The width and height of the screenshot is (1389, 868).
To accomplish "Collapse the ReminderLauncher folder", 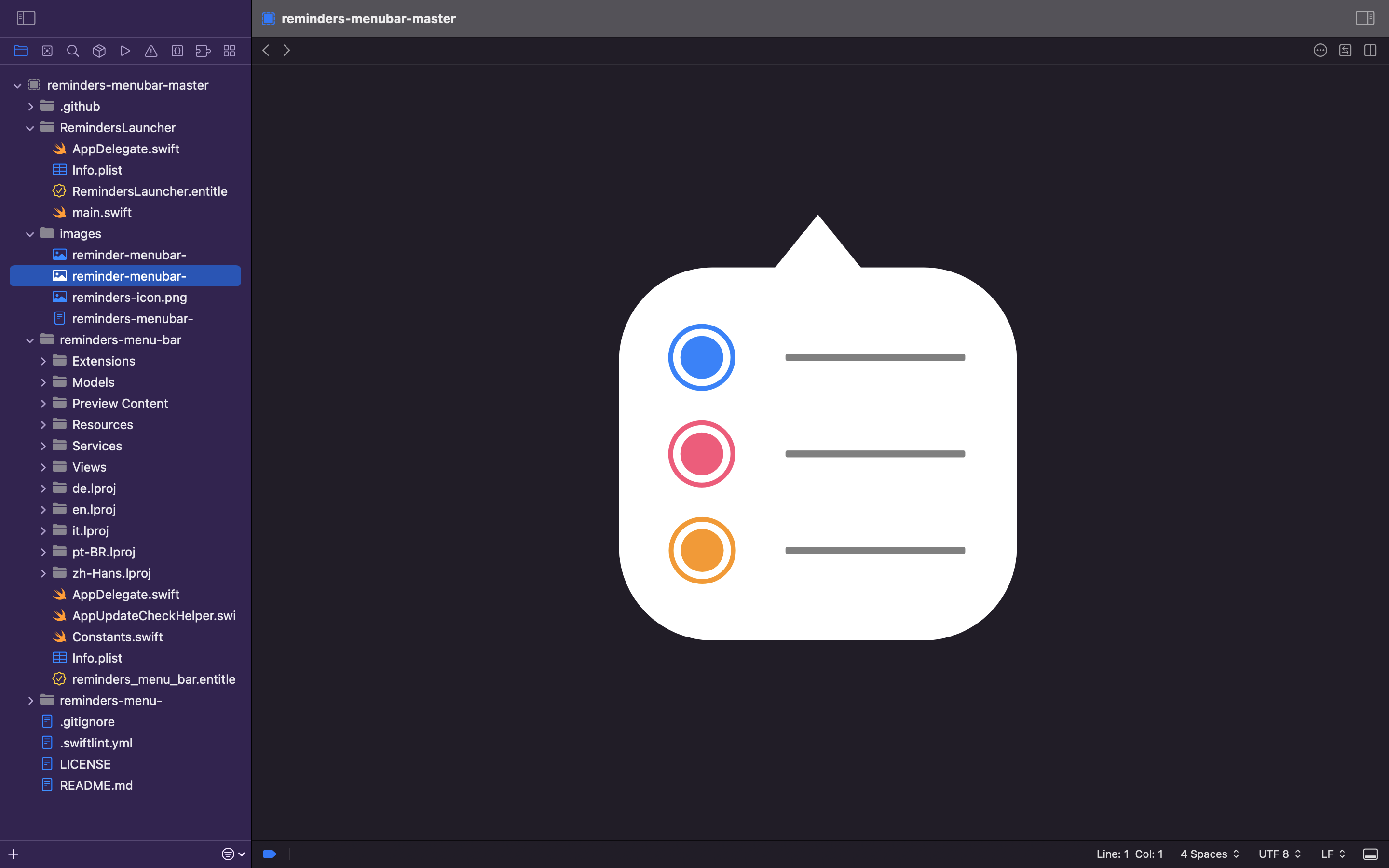I will 29,127.
